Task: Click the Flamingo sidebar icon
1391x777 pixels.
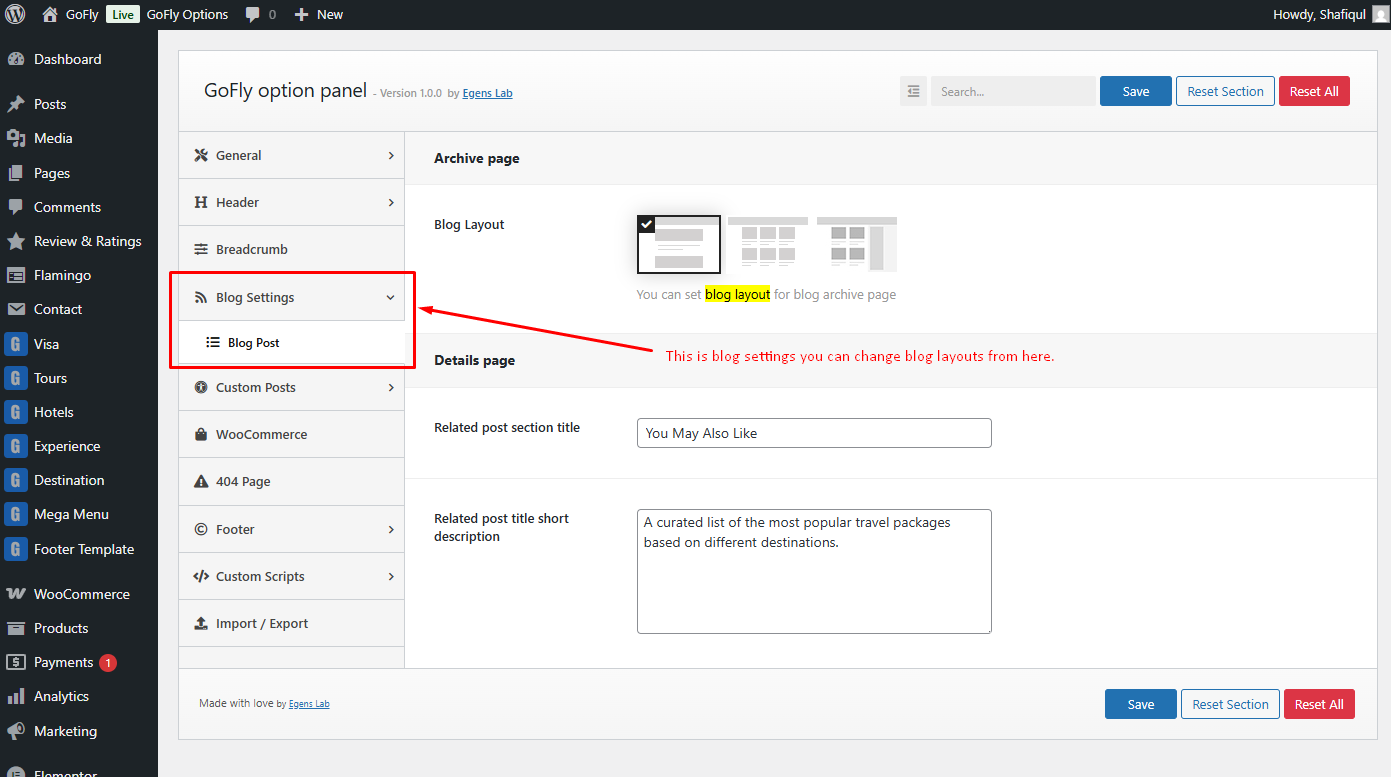Action: [x=16, y=275]
